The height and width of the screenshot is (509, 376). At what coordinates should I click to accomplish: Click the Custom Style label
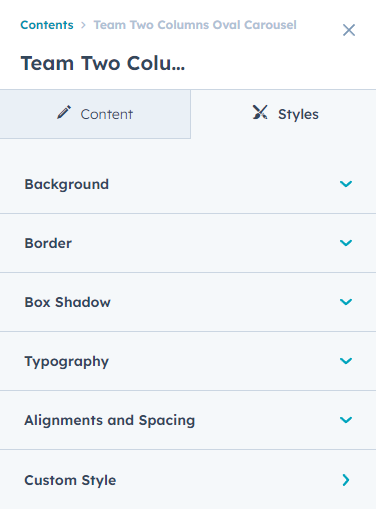click(x=70, y=480)
